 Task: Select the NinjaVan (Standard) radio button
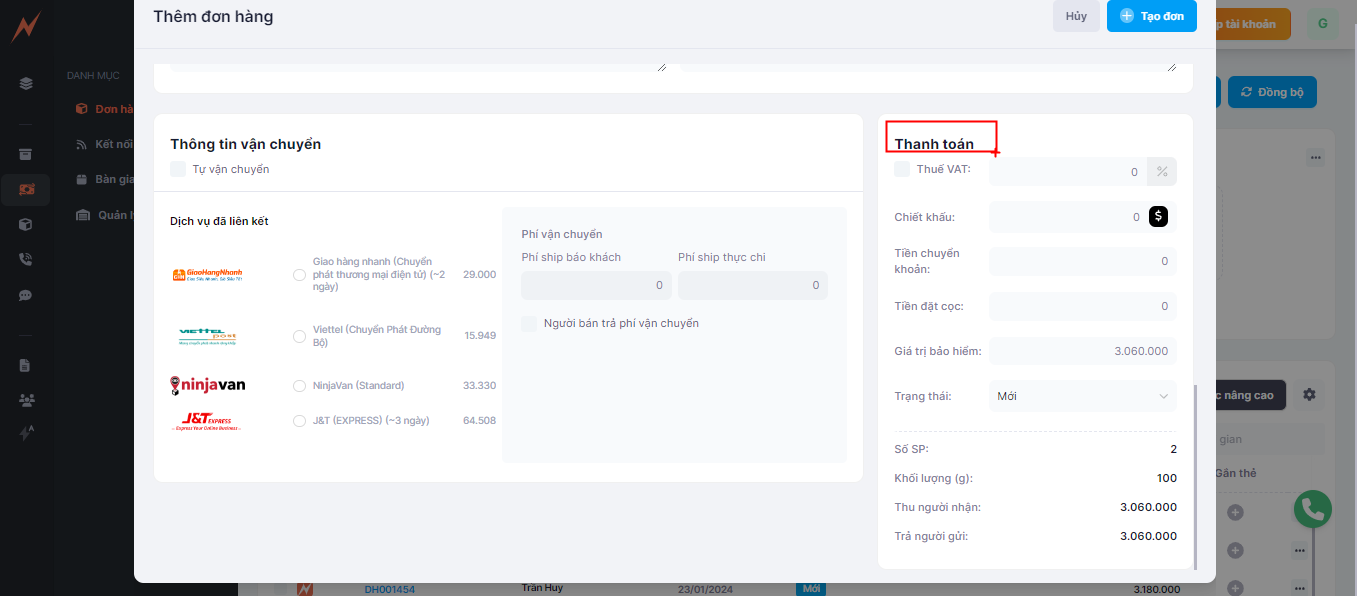point(299,386)
